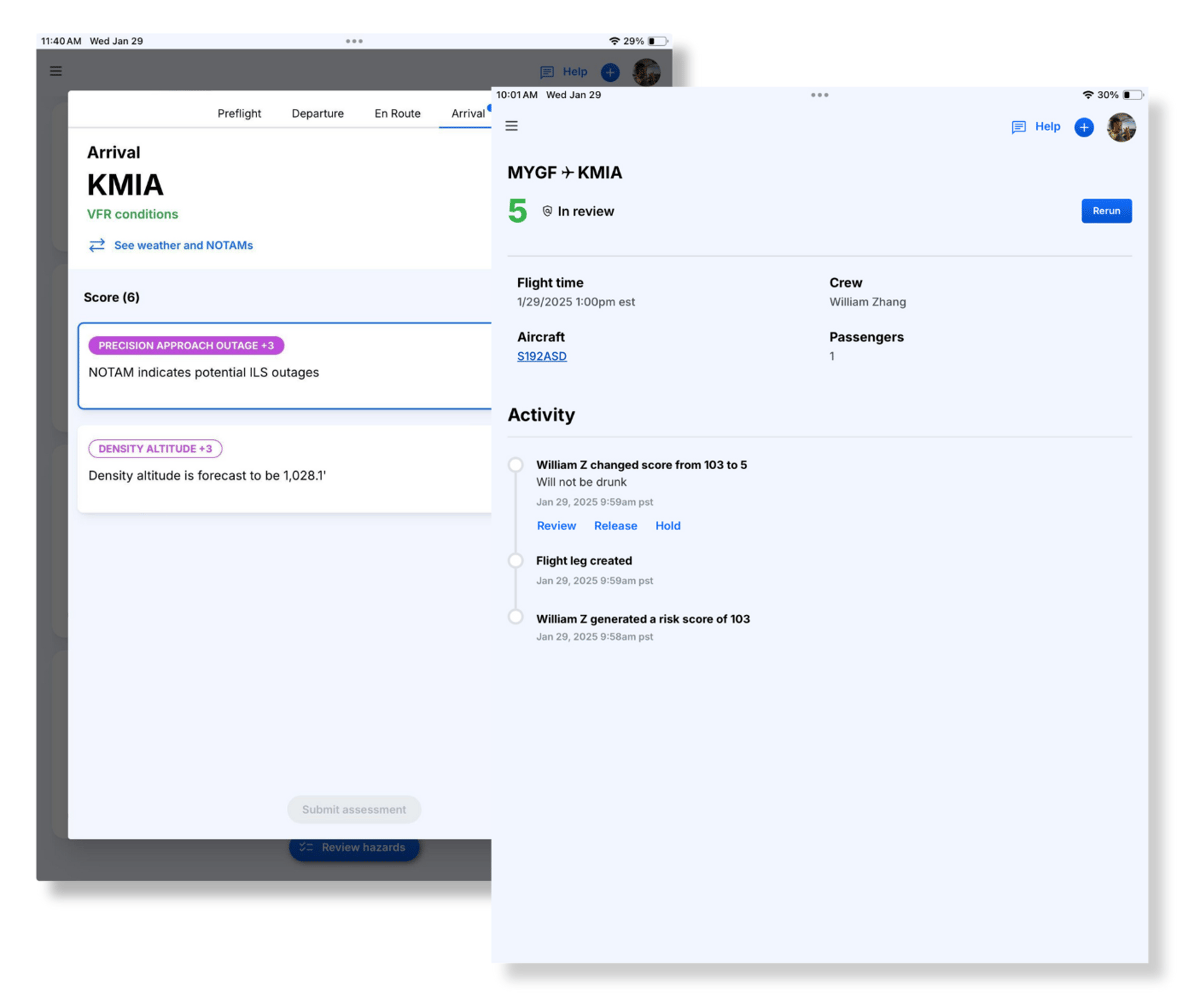Viewport: 1200px width, 1003px height.
Task: Expand the Precision Approach Outage tag pill
Action: pyautogui.click(x=186, y=345)
